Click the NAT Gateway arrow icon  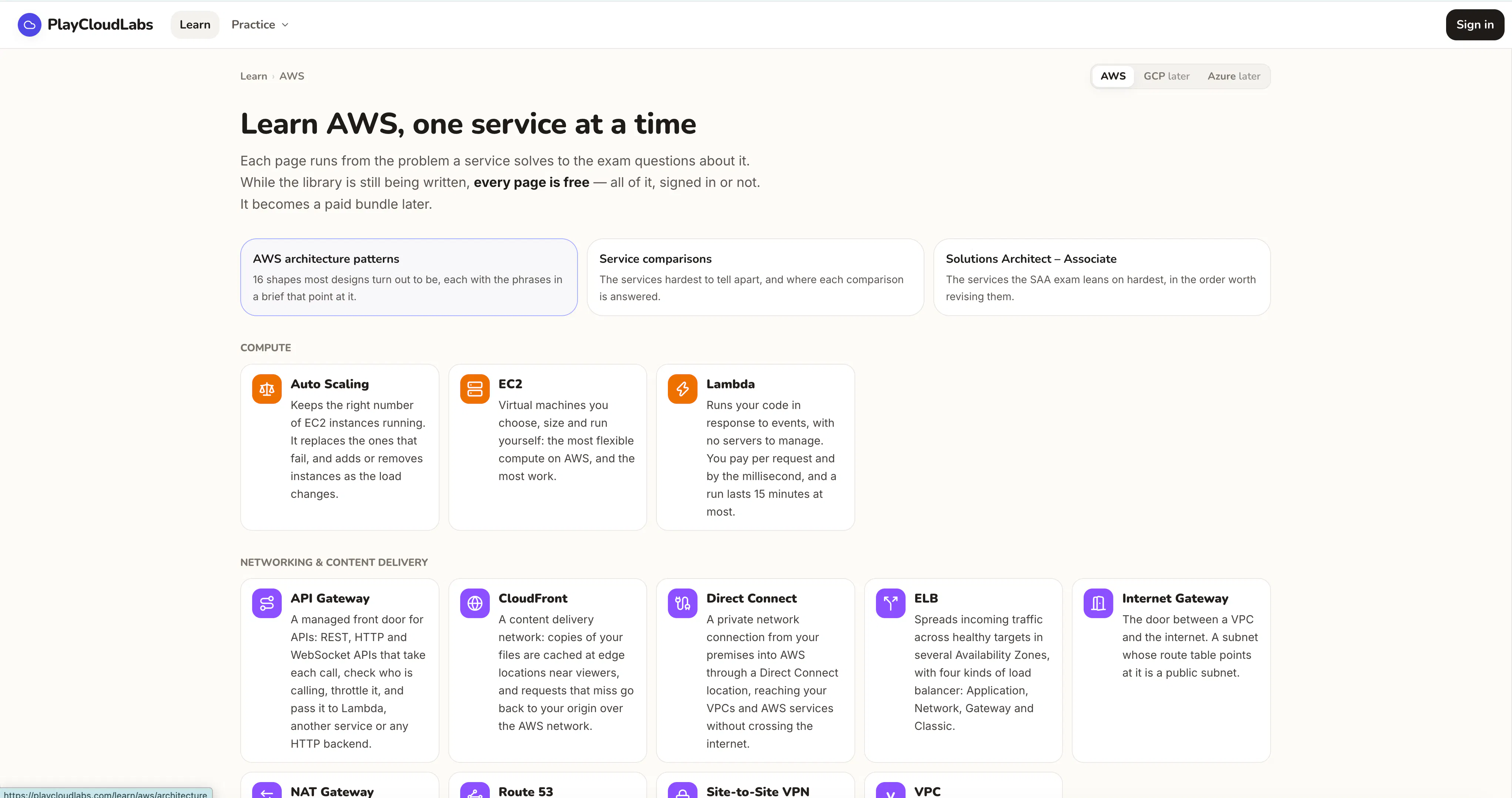pos(267,790)
